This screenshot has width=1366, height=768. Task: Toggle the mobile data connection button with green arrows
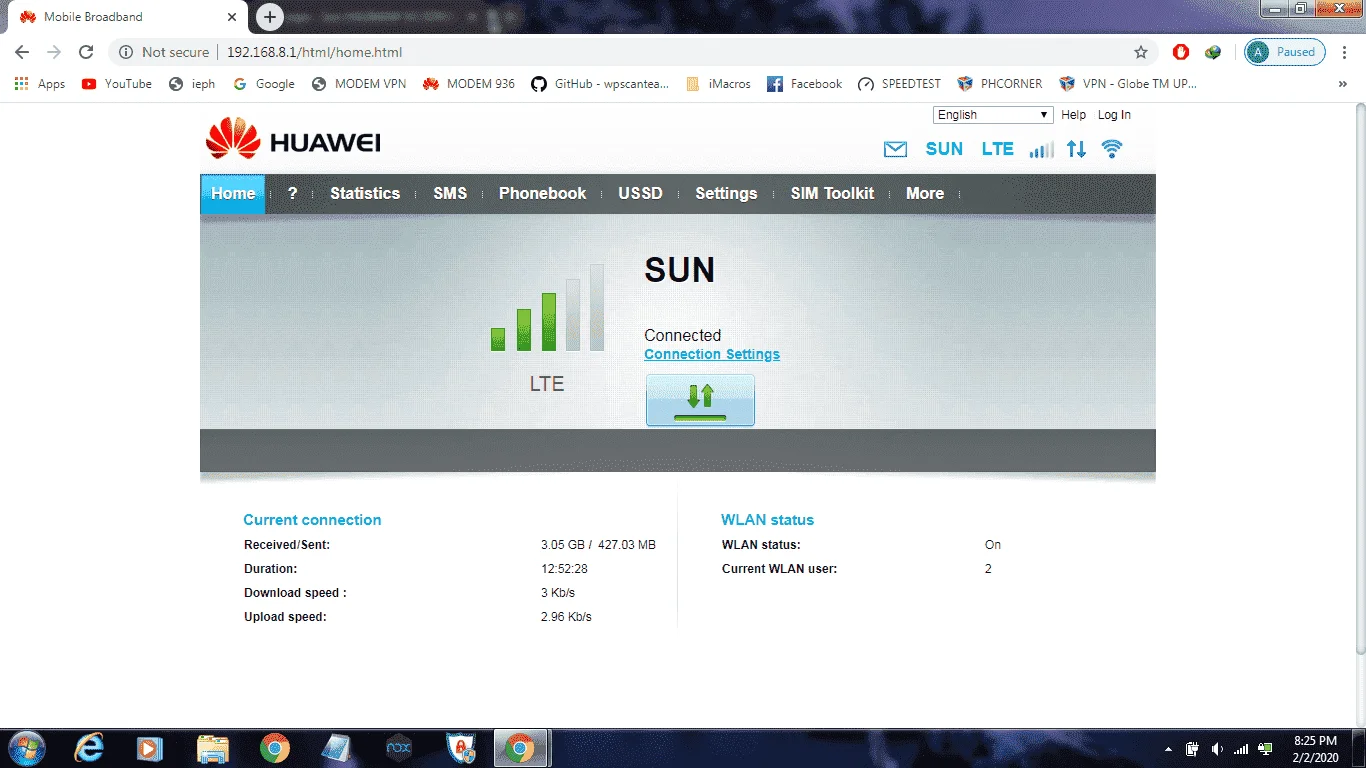click(x=700, y=400)
